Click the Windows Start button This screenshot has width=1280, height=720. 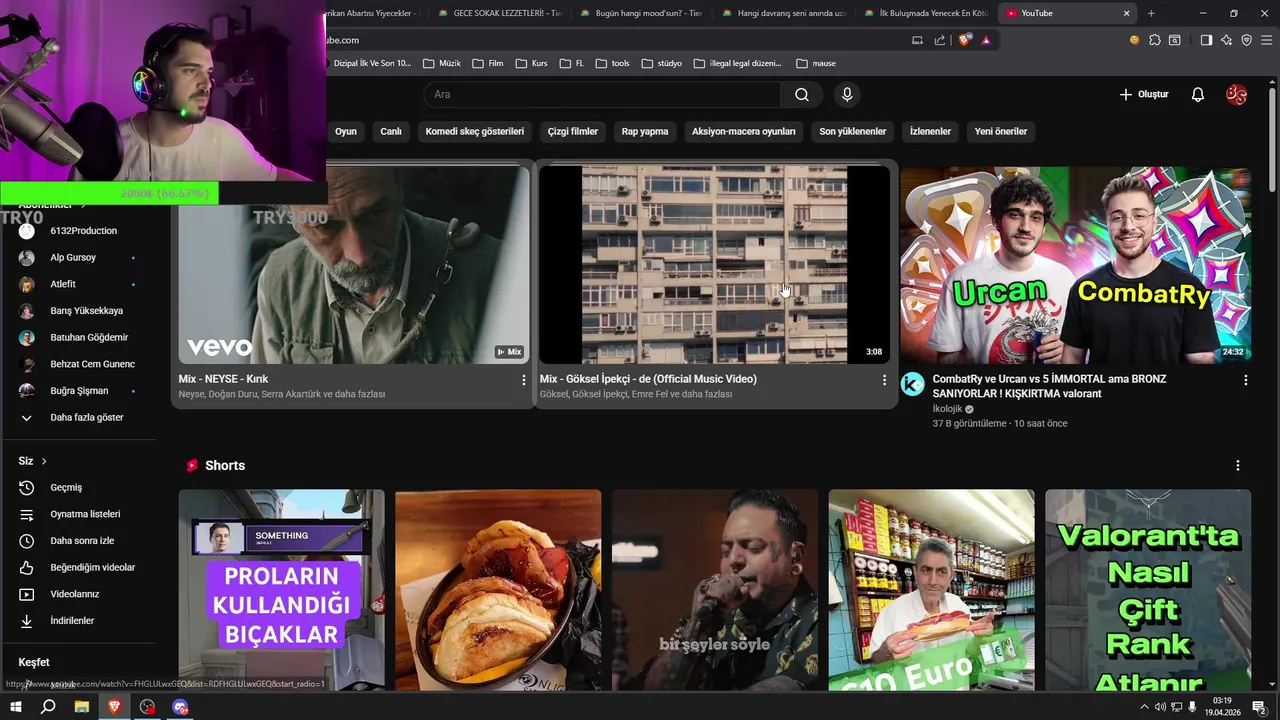[15, 707]
